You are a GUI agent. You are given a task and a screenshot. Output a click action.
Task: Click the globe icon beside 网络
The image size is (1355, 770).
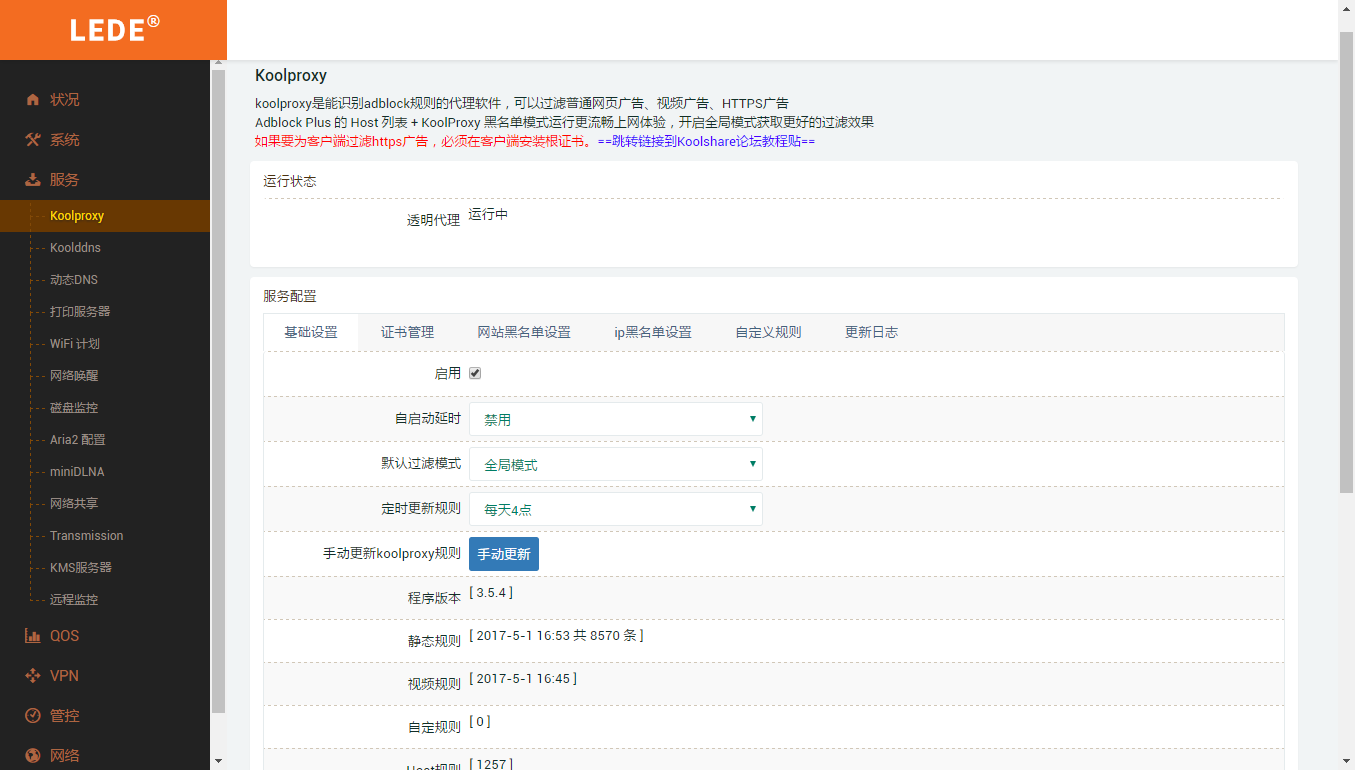(x=33, y=755)
